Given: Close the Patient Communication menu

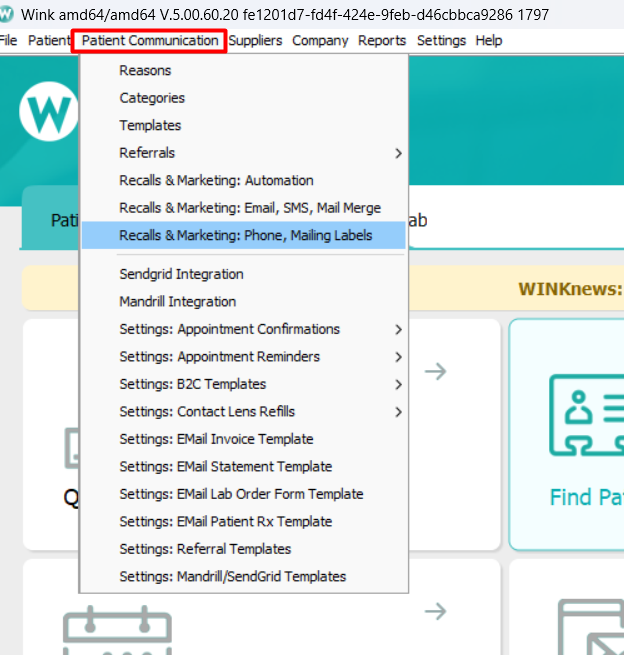Looking at the screenshot, I should 150,41.
